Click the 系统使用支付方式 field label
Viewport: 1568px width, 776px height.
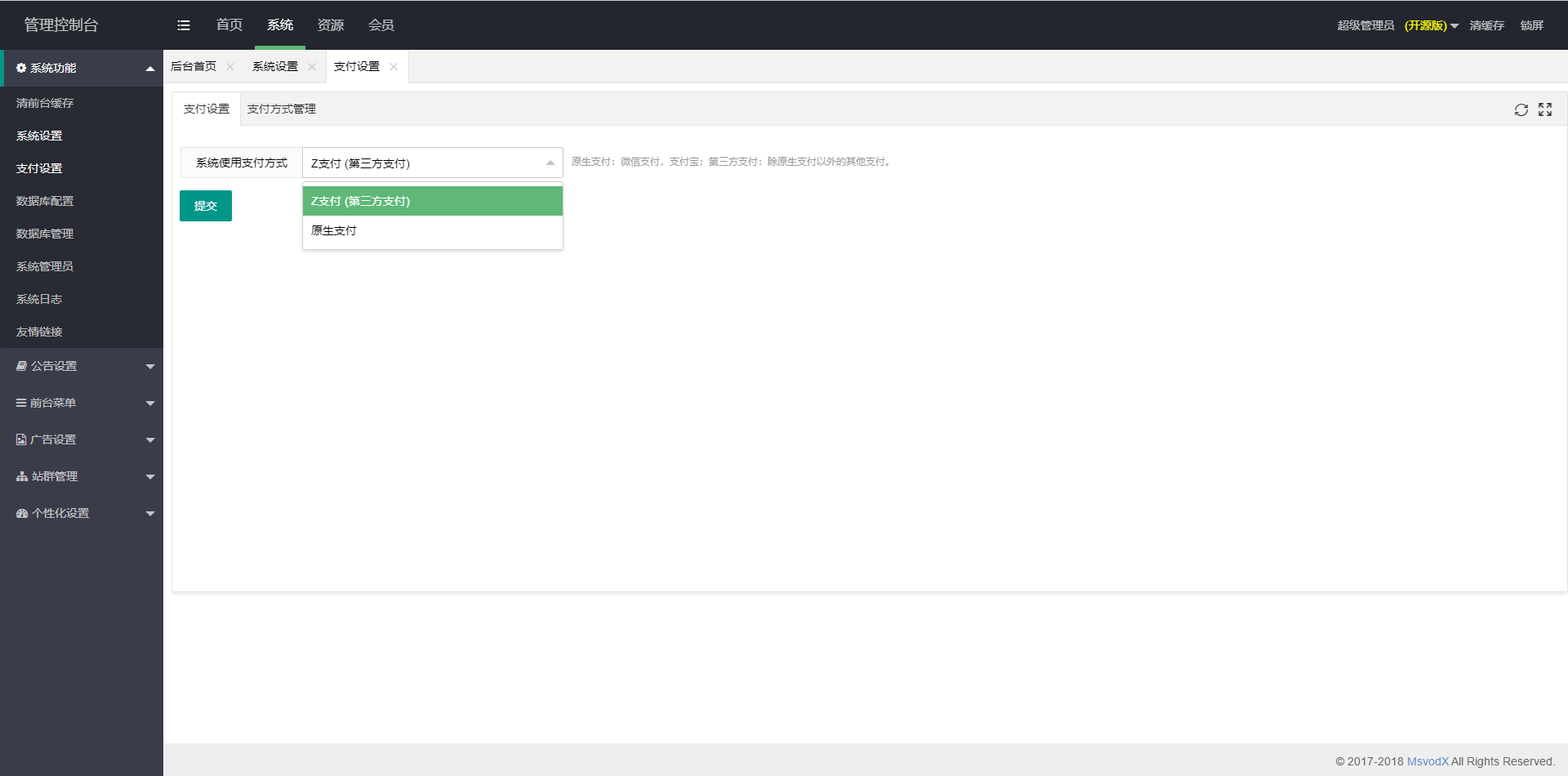[x=242, y=163]
